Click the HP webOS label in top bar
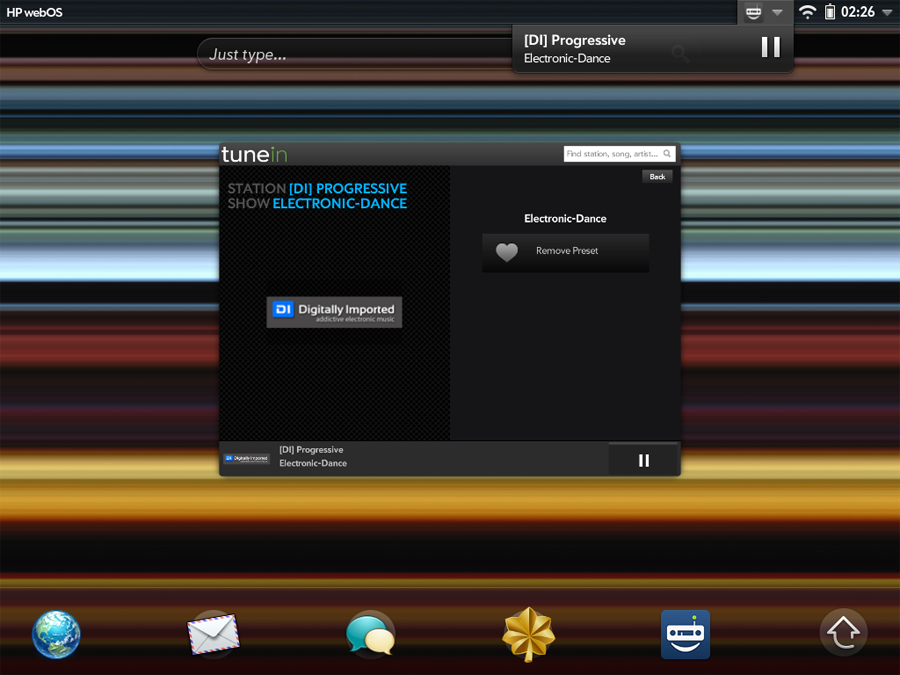Image resolution: width=900 pixels, height=675 pixels. [34, 12]
